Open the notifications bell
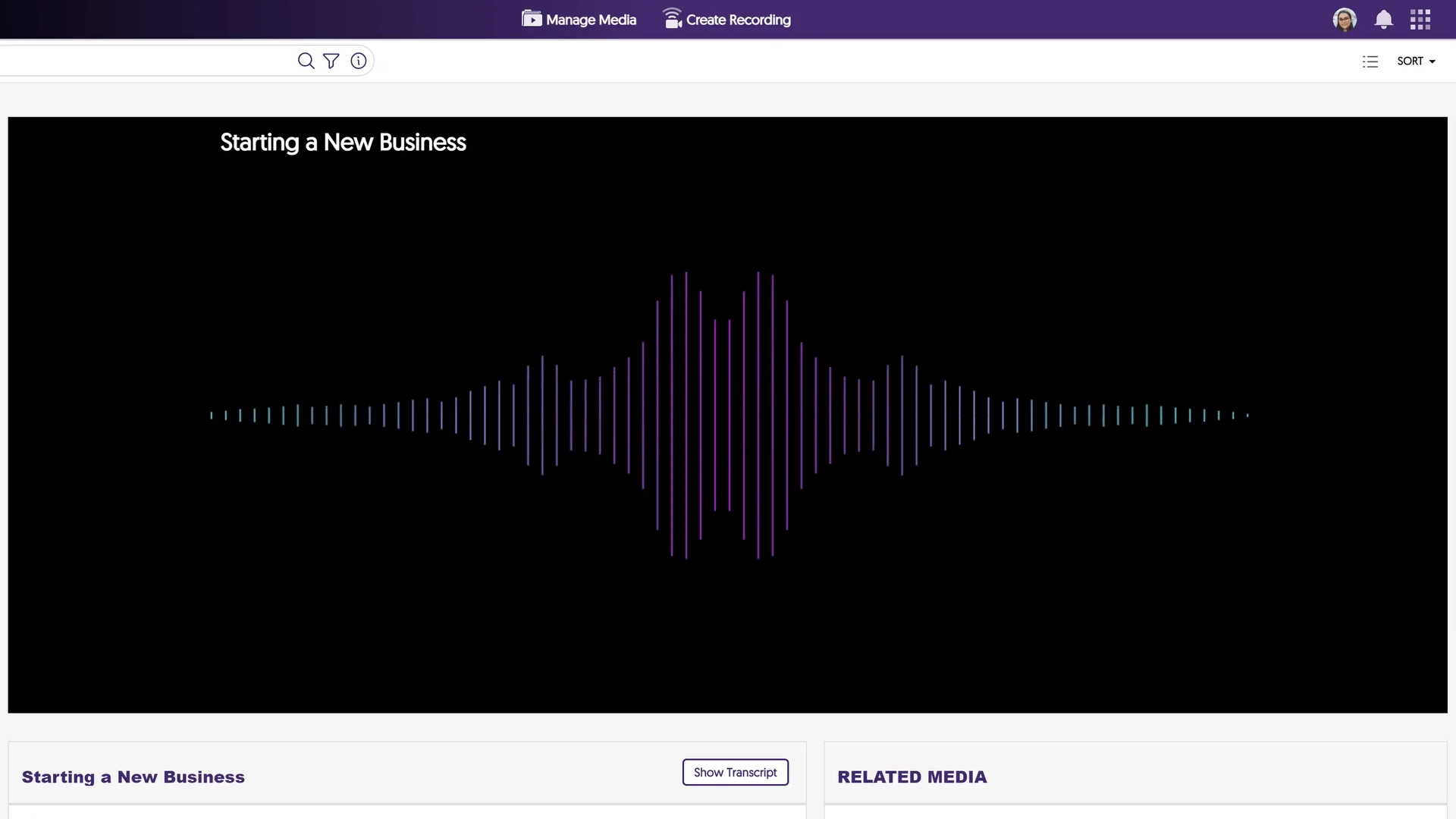 (x=1384, y=20)
